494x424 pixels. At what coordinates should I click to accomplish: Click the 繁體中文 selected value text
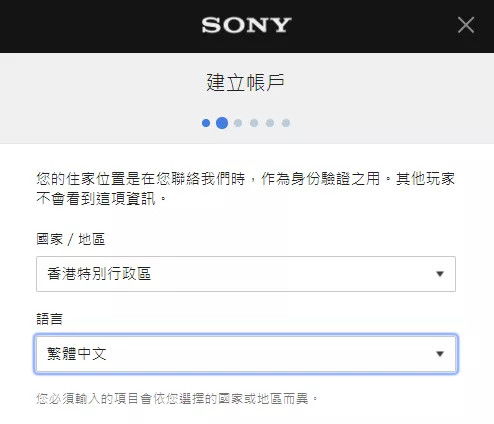tap(77, 354)
